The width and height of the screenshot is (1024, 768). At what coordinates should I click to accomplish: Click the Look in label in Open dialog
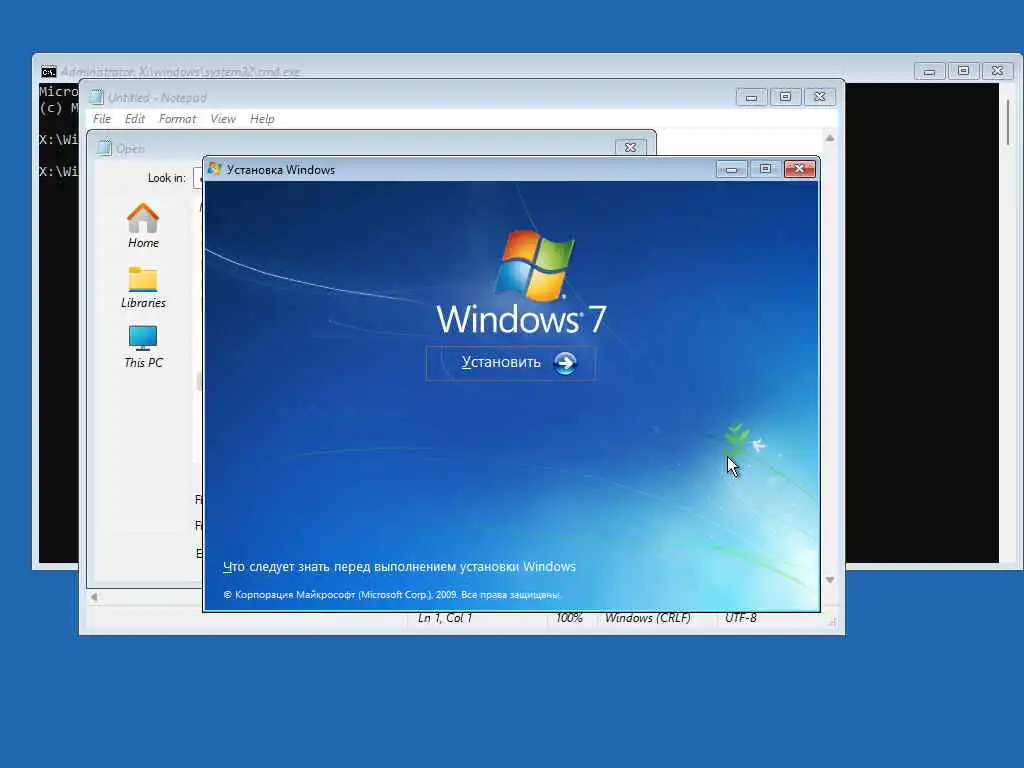click(x=167, y=178)
